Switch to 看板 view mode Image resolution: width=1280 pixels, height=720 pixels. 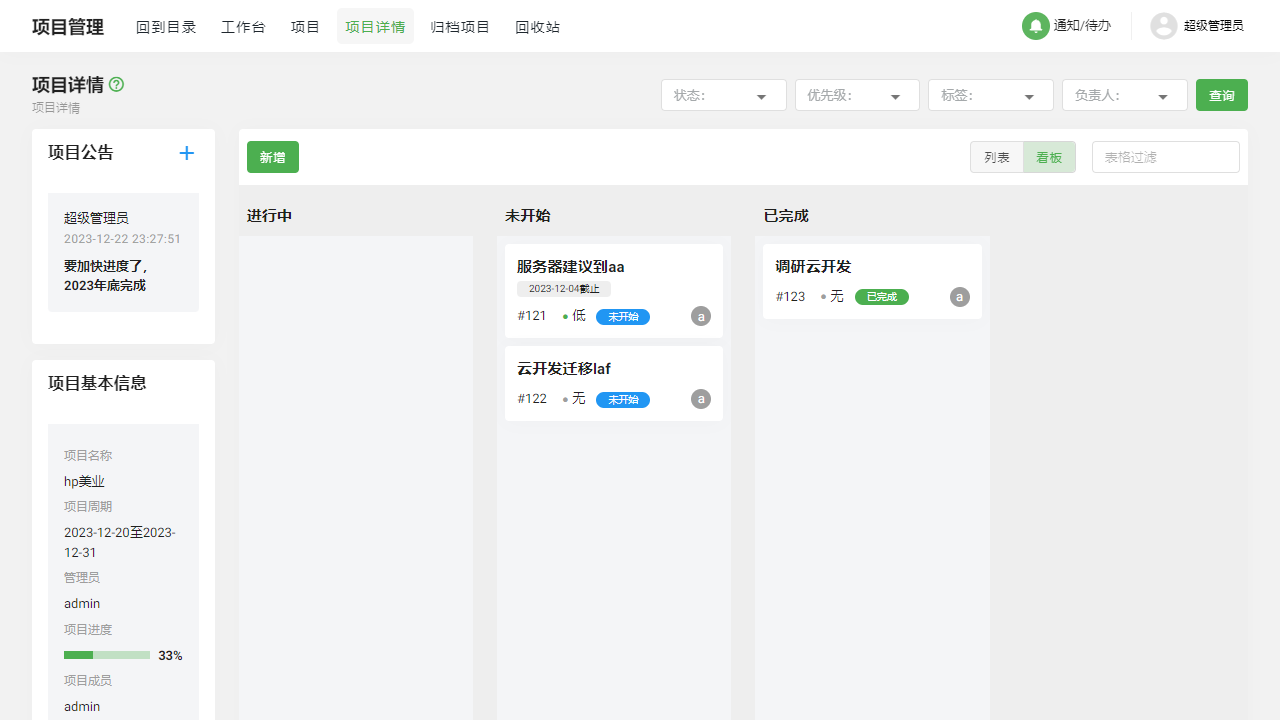1049,157
